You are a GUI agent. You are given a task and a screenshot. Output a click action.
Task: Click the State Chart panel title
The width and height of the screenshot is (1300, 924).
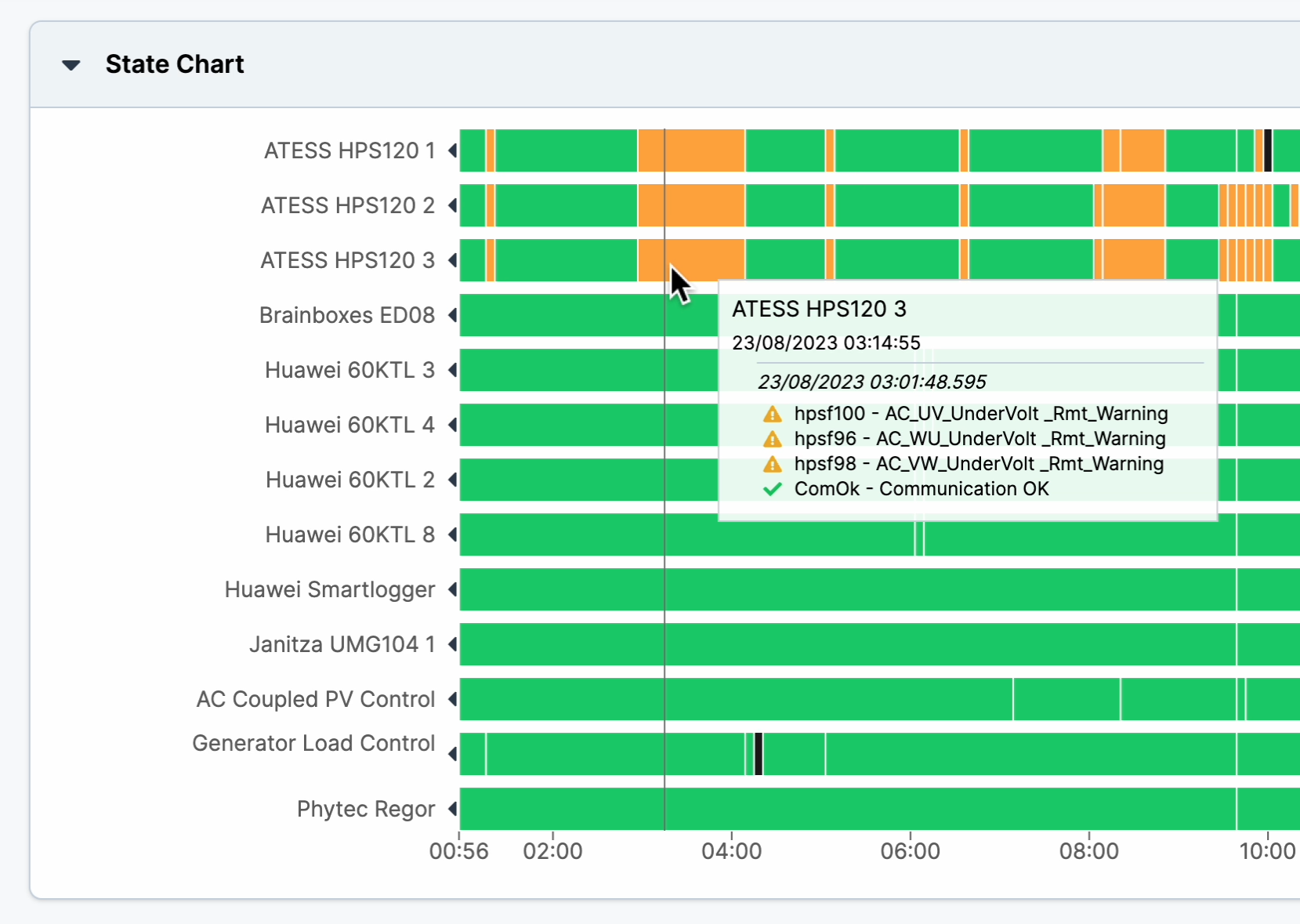pos(175,64)
